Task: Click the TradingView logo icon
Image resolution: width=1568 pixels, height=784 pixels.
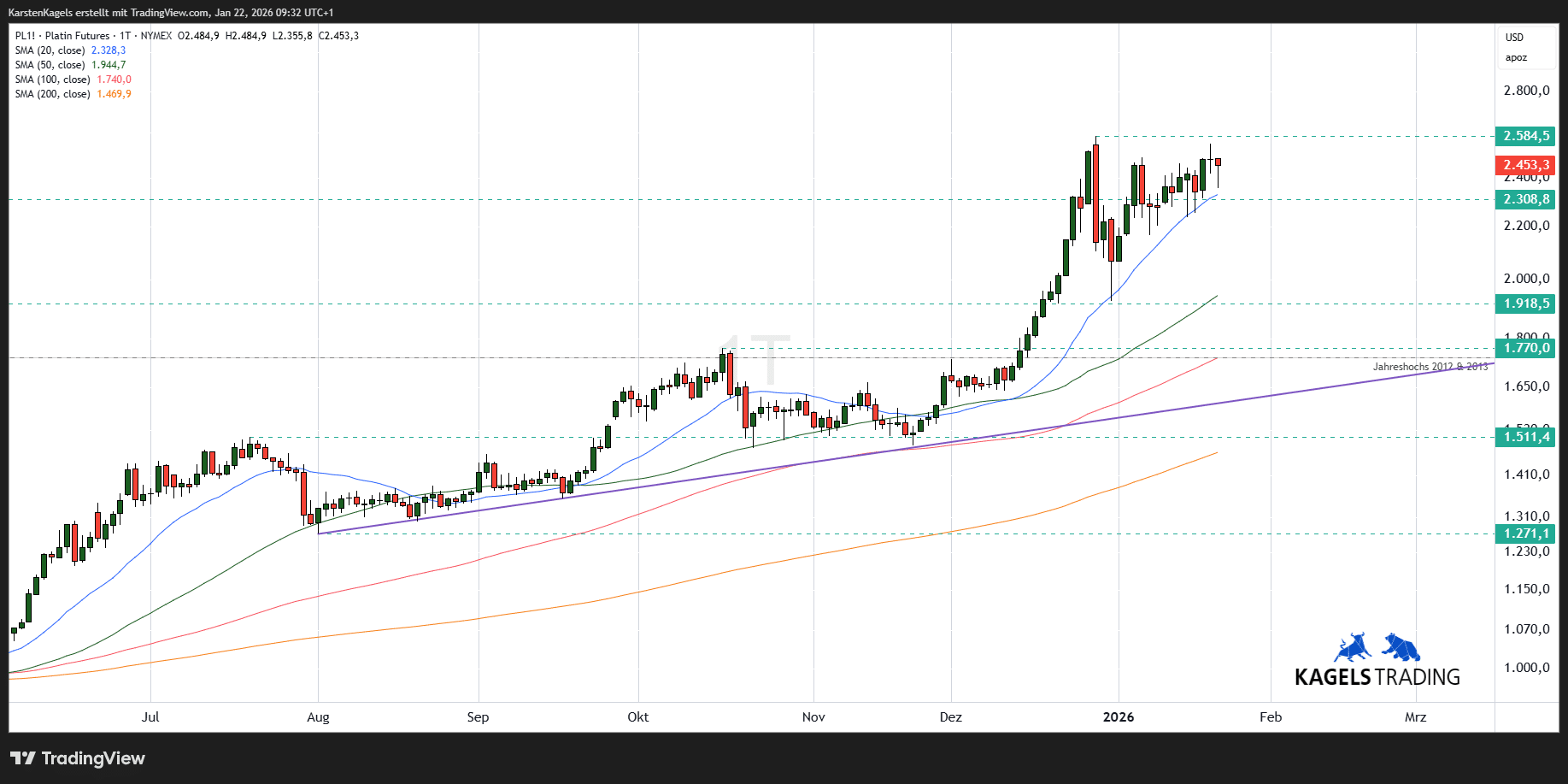Action: [23, 758]
